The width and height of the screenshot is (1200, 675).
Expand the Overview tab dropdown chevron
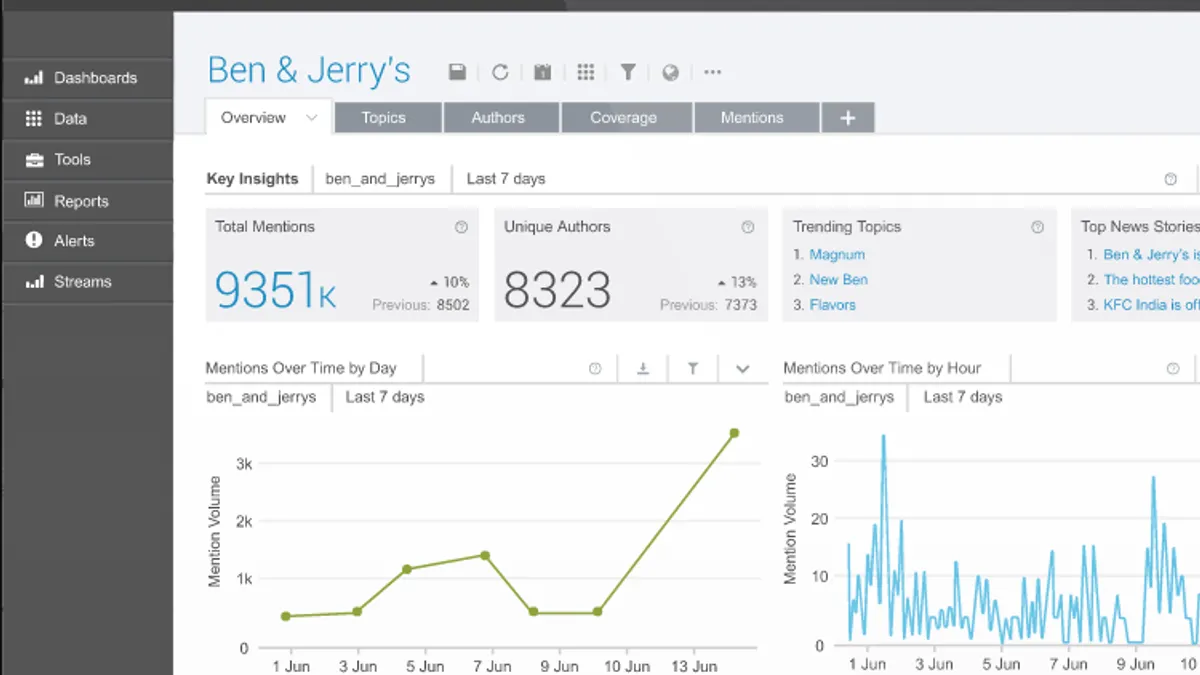[x=311, y=118]
